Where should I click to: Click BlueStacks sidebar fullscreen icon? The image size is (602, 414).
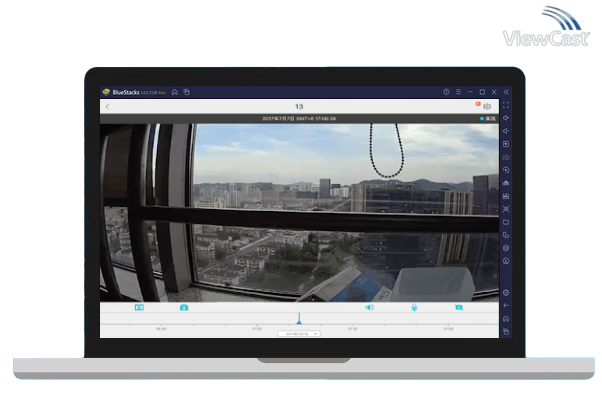pyautogui.click(x=506, y=105)
